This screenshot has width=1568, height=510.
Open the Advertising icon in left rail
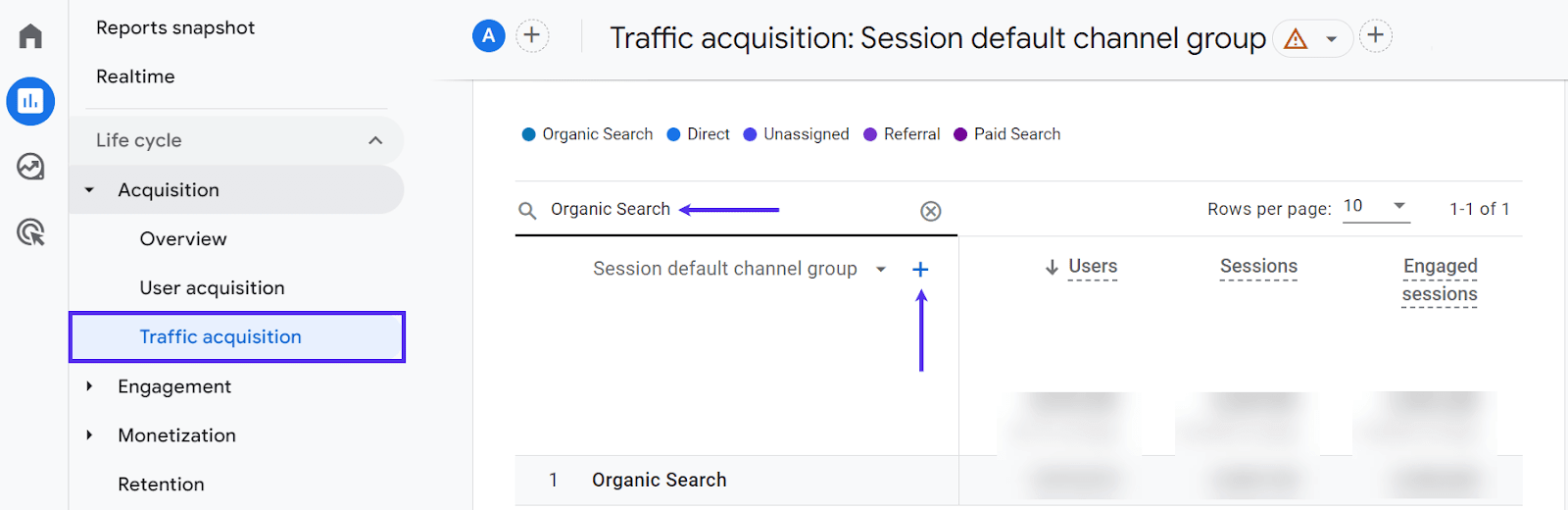point(30,232)
